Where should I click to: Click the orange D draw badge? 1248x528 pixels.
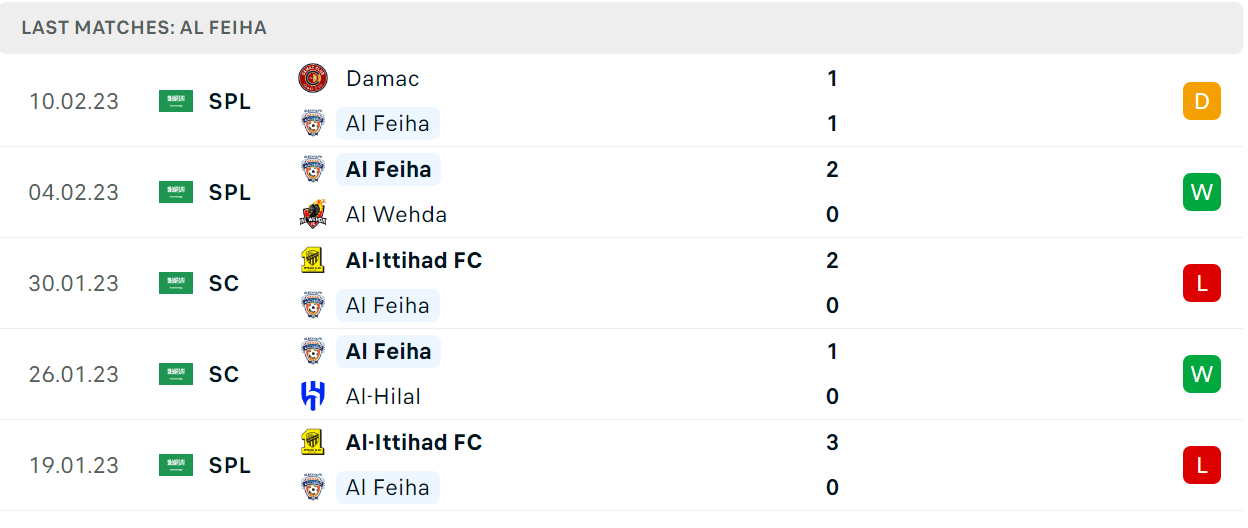(x=1202, y=101)
